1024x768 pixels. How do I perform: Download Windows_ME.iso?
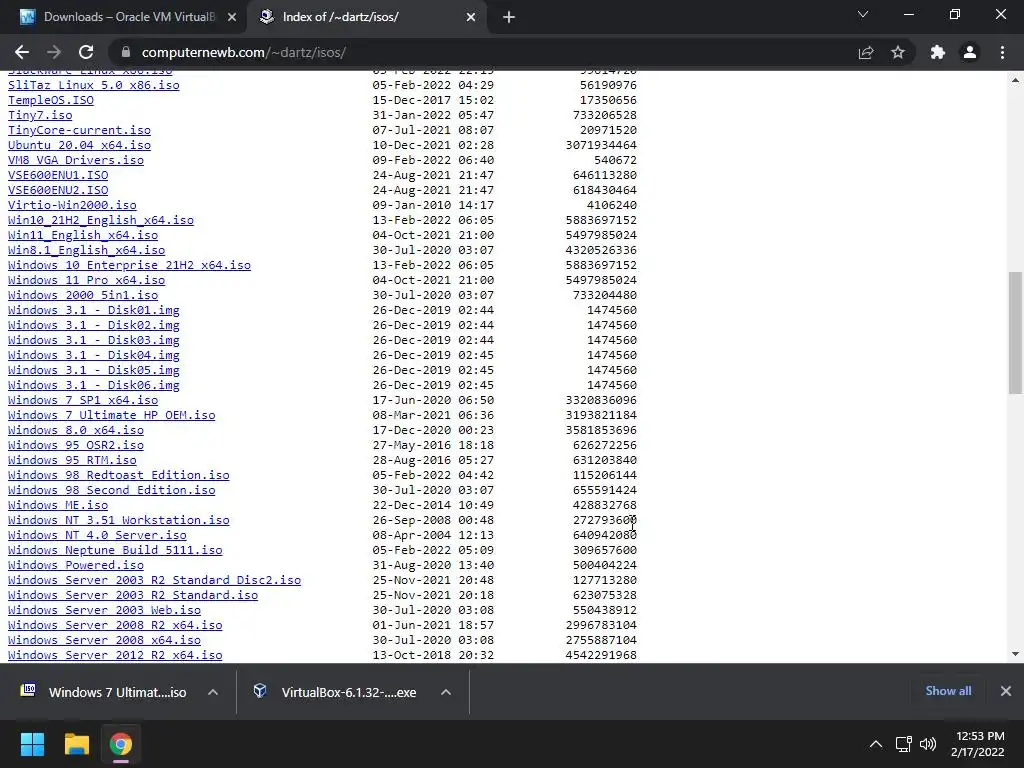tap(58, 505)
